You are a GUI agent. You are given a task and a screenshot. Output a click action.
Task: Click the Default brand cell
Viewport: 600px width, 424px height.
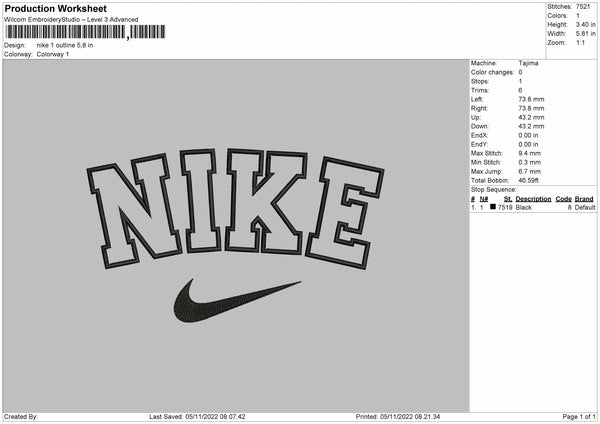pyautogui.click(x=585, y=207)
